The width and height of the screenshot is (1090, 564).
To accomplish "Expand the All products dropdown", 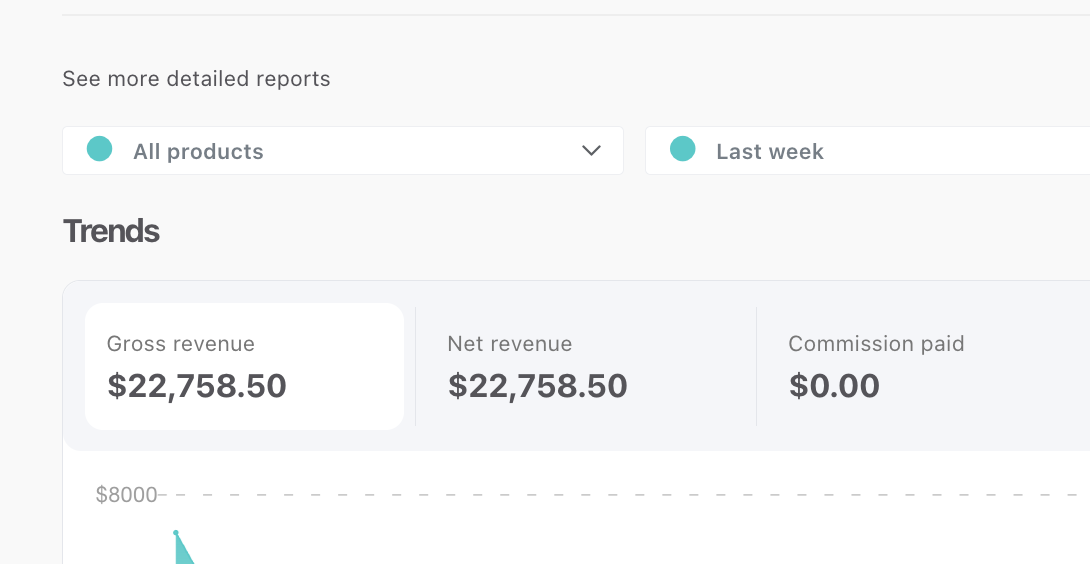I will coord(342,151).
